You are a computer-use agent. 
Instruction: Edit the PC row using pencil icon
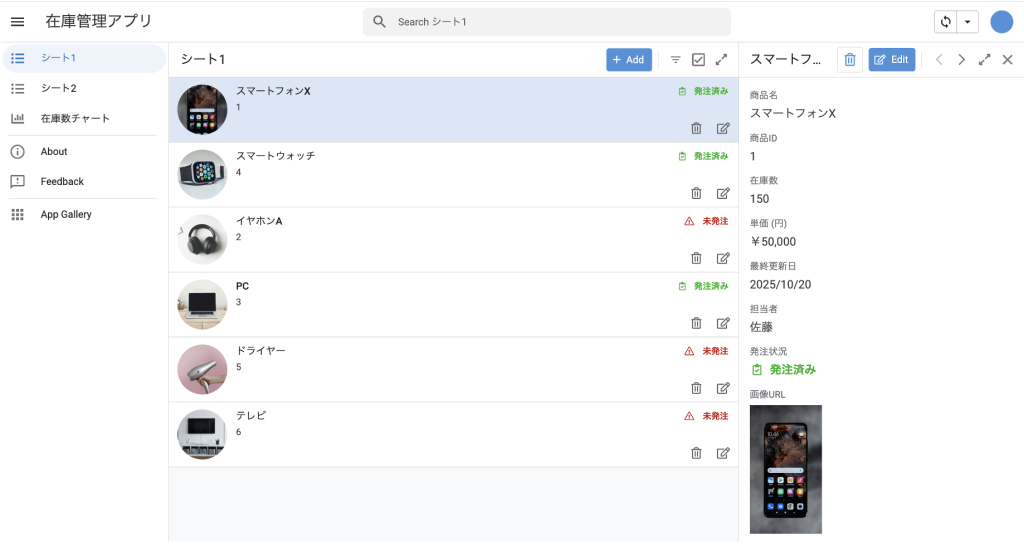coord(723,323)
